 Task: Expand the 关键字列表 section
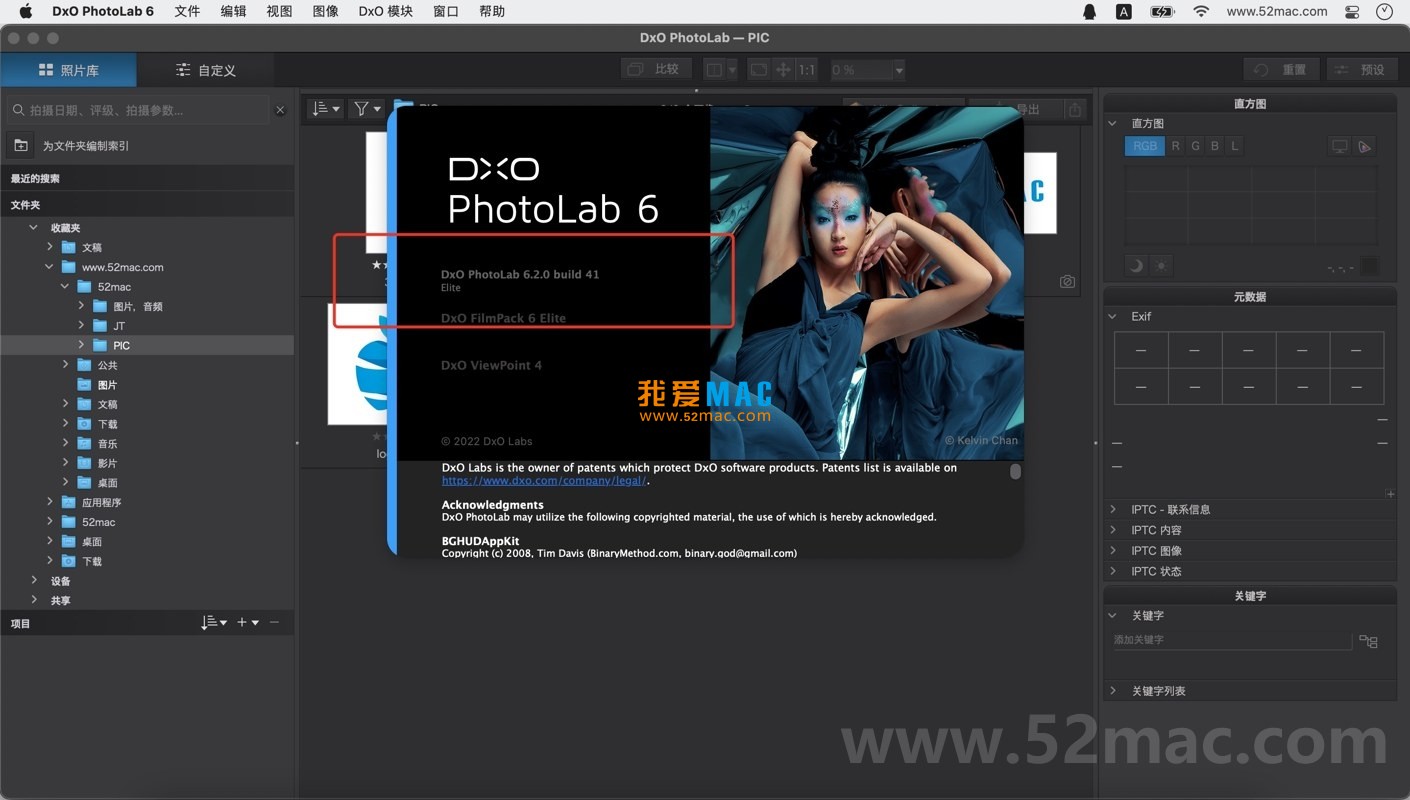pos(1113,690)
